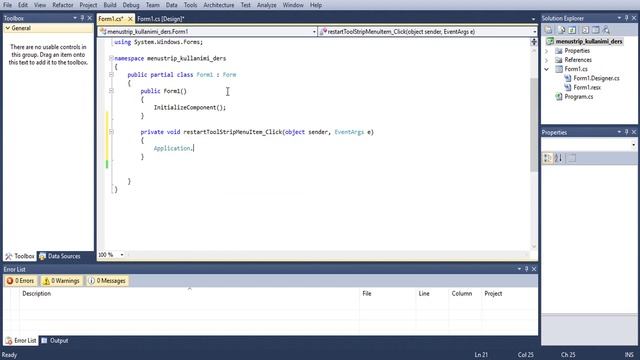Image resolution: width=640 pixels, height=360 pixels.
Task: Click the Property Pages icon in Properties panel
Action: [572, 158]
